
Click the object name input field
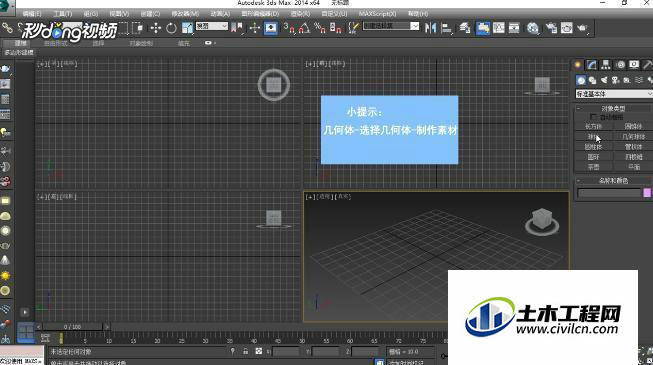click(x=609, y=193)
